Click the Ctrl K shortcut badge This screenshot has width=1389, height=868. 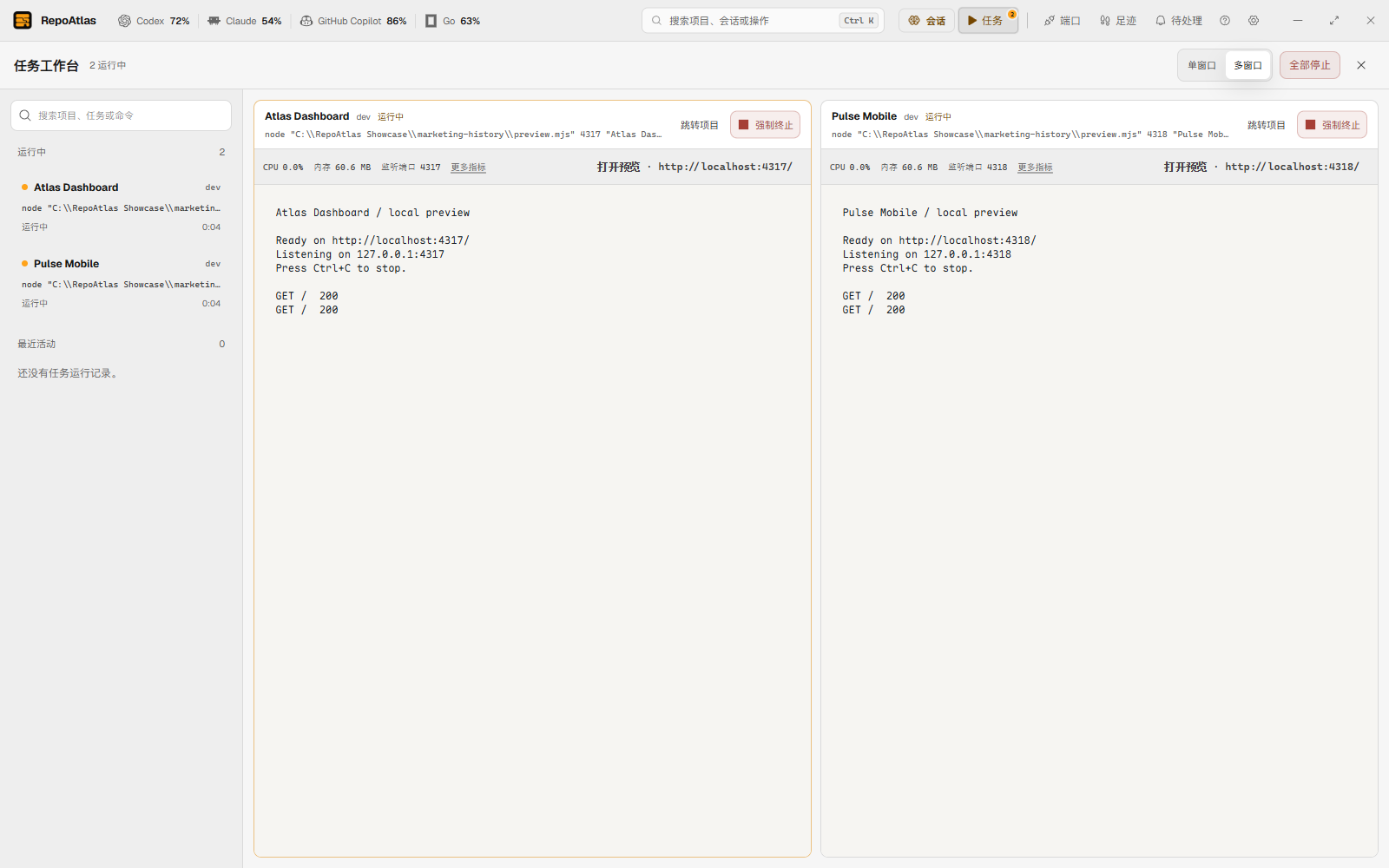coord(859,21)
